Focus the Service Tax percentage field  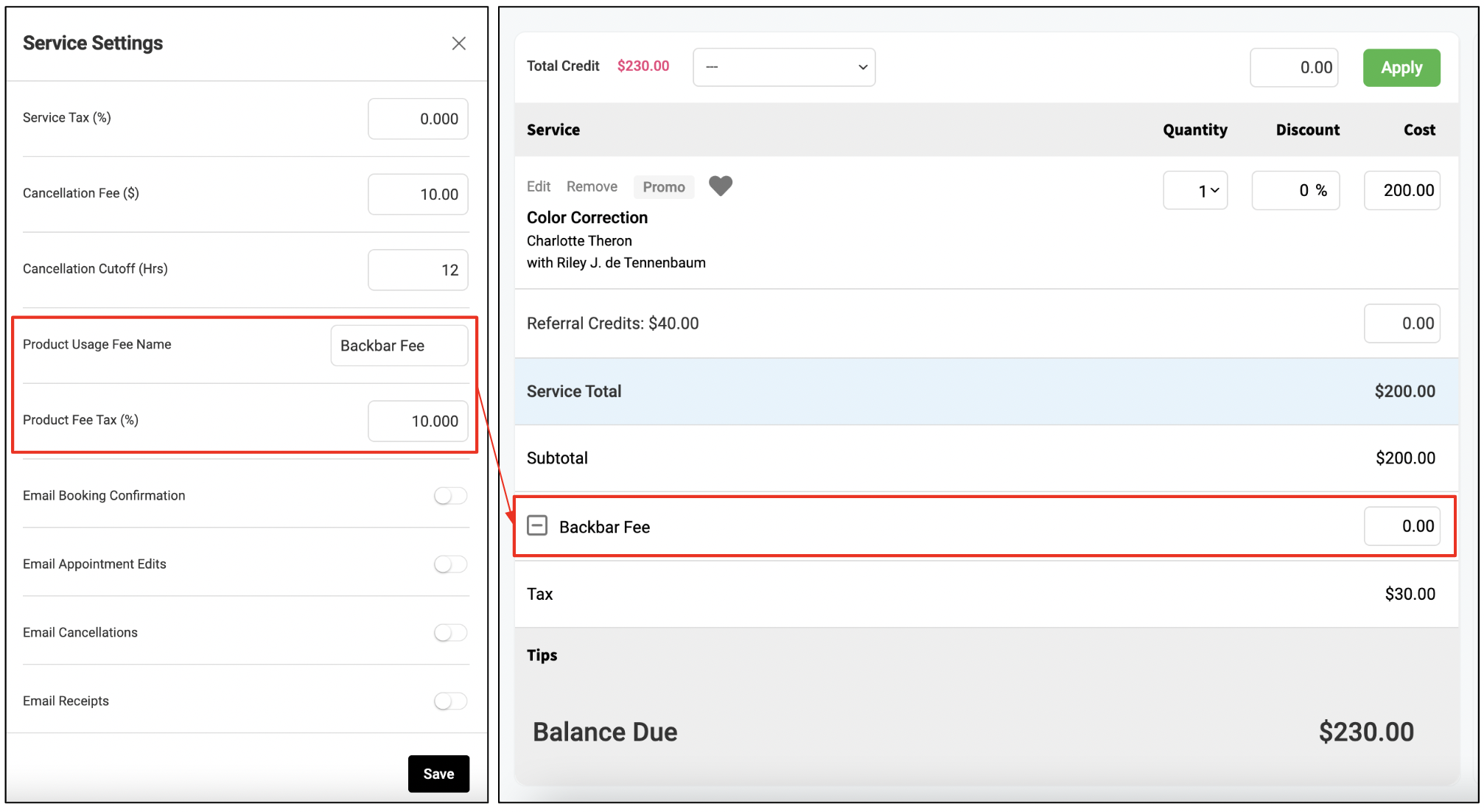(418, 119)
